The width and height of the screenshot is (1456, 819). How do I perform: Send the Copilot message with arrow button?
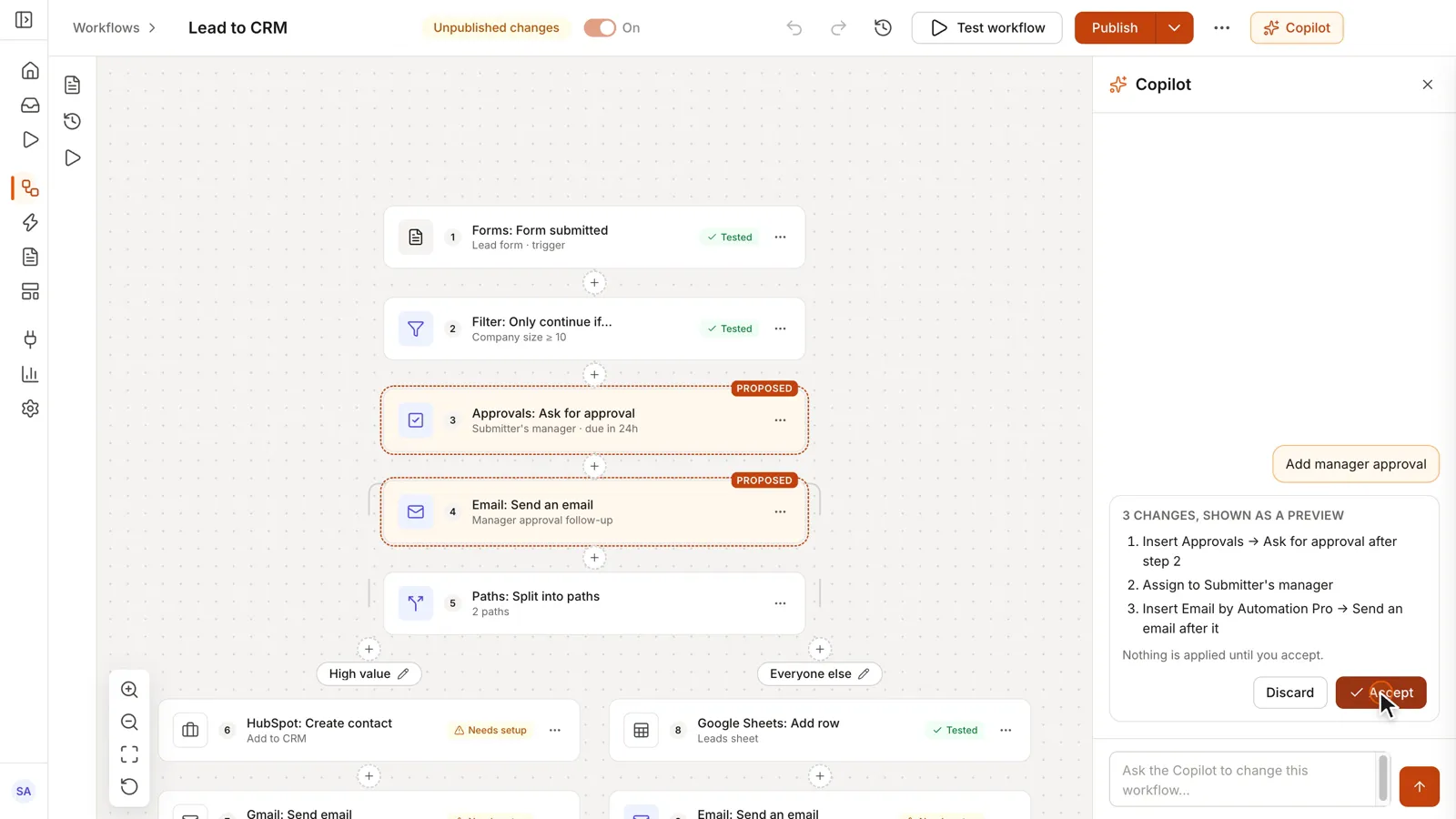click(x=1419, y=786)
